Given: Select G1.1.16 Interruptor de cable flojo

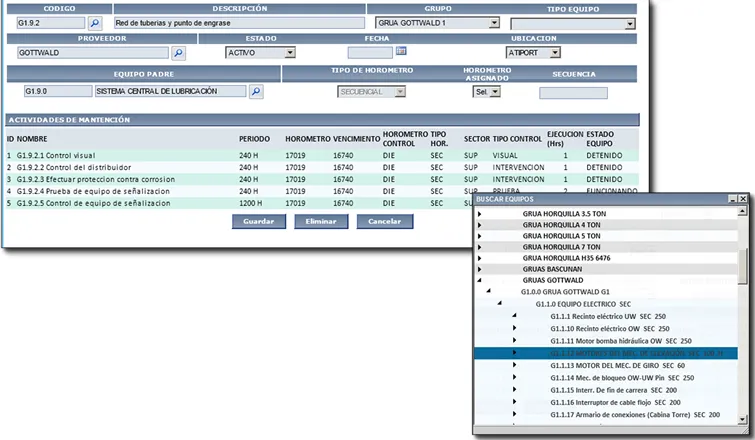Looking at the screenshot, I should 615,402.
